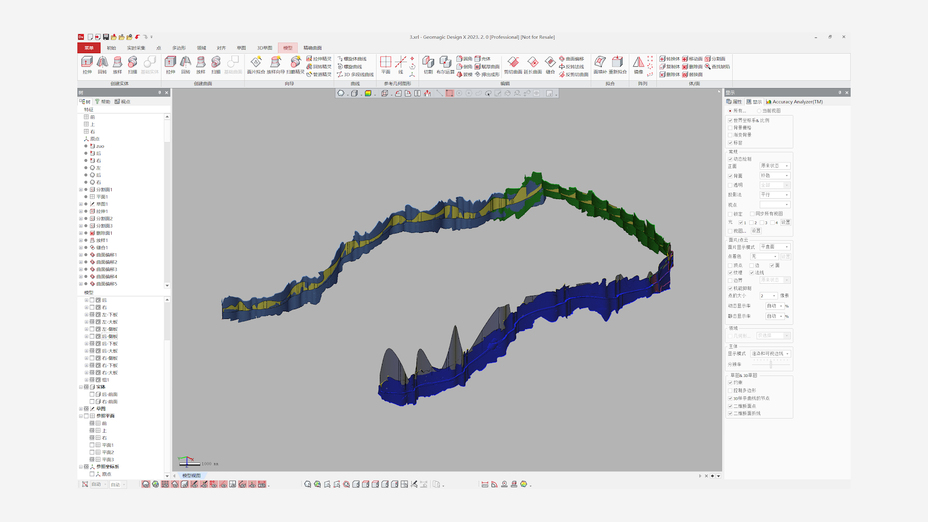Select the 切割 (Cut) tool
This screenshot has height=522, width=928.
pos(428,65)
